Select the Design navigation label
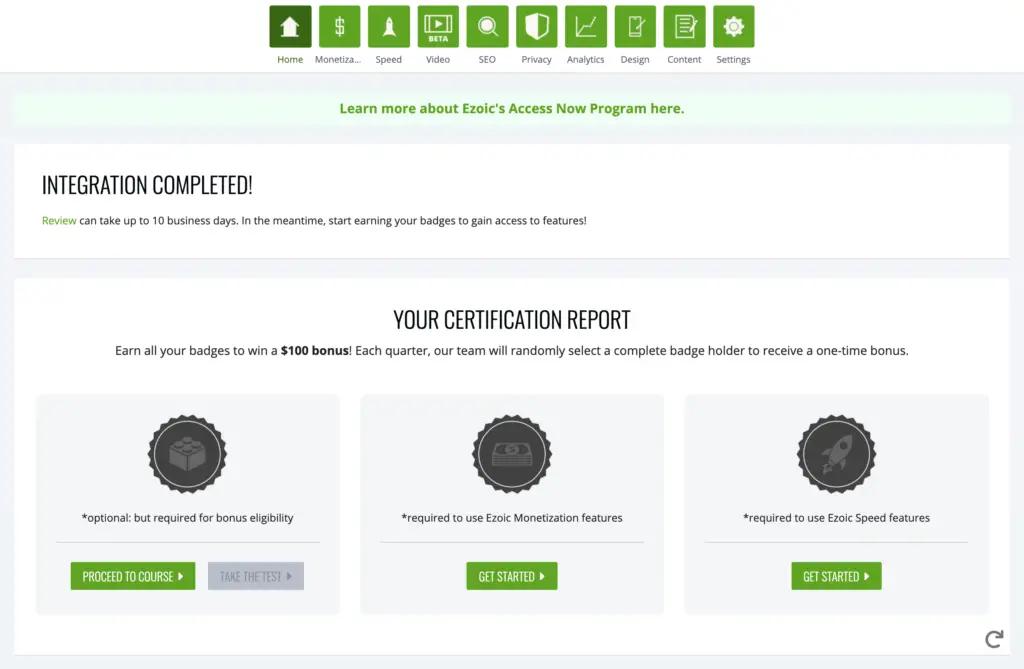This screenshot has width=1024, height=669. click(635, 59)
